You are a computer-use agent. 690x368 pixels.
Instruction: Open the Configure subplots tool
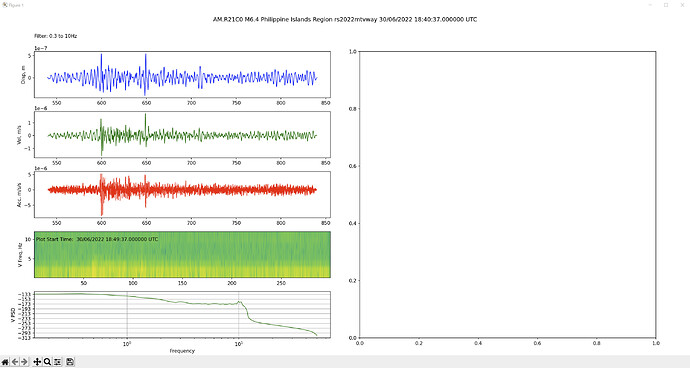tap(57, 362)
